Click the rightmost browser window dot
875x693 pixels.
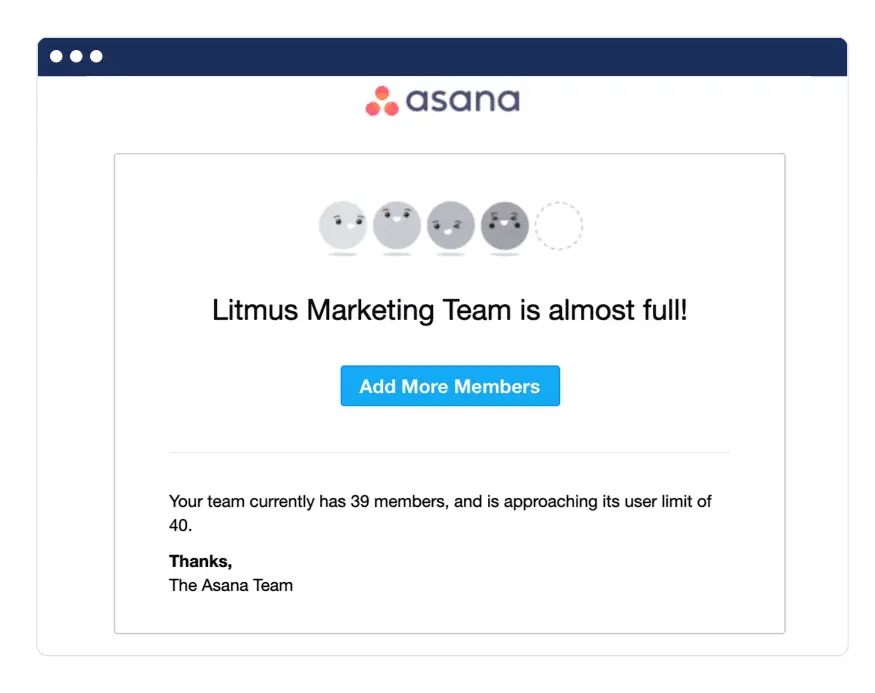(x=94, y=57)
